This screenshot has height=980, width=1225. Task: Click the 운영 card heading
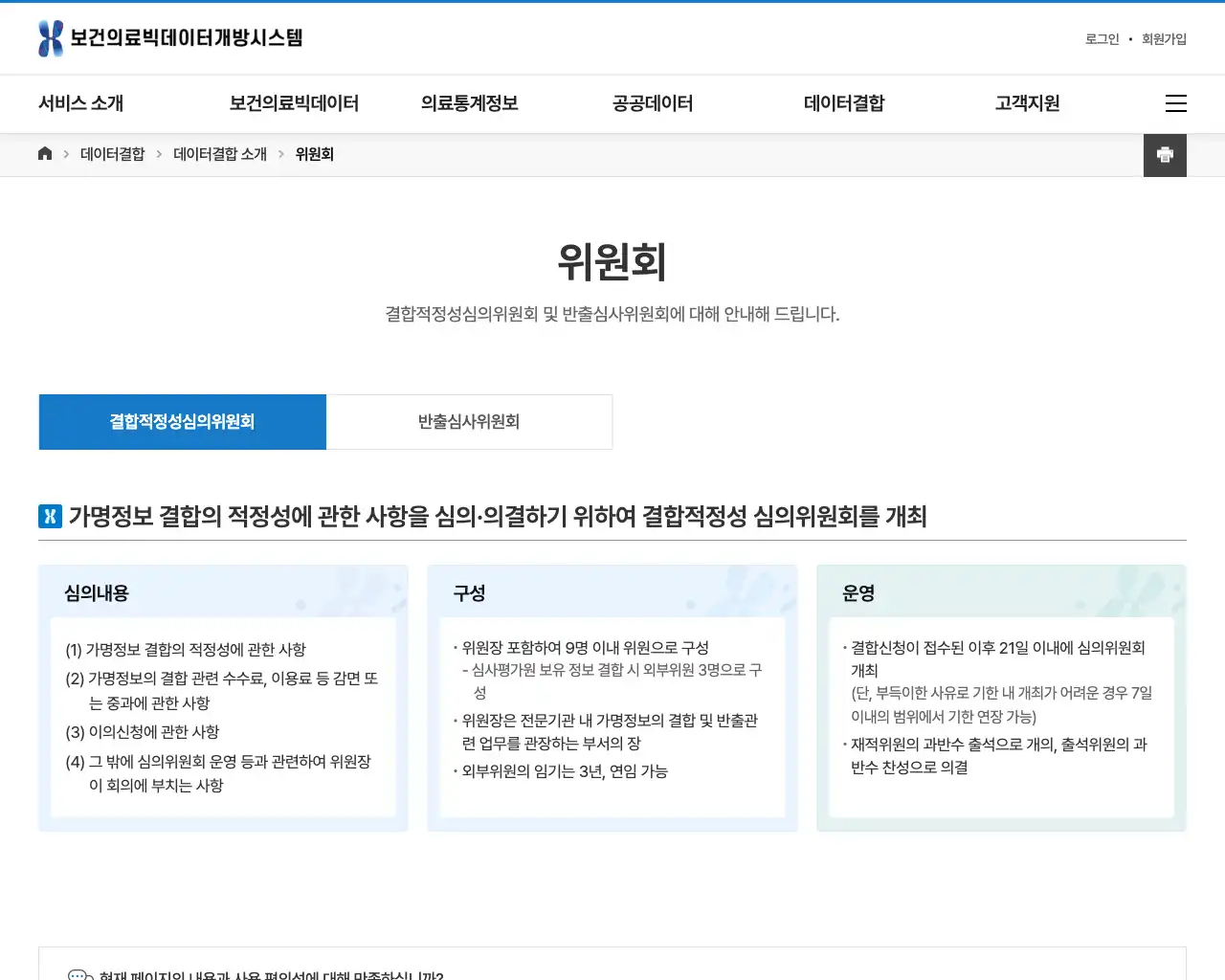point(858,593)
